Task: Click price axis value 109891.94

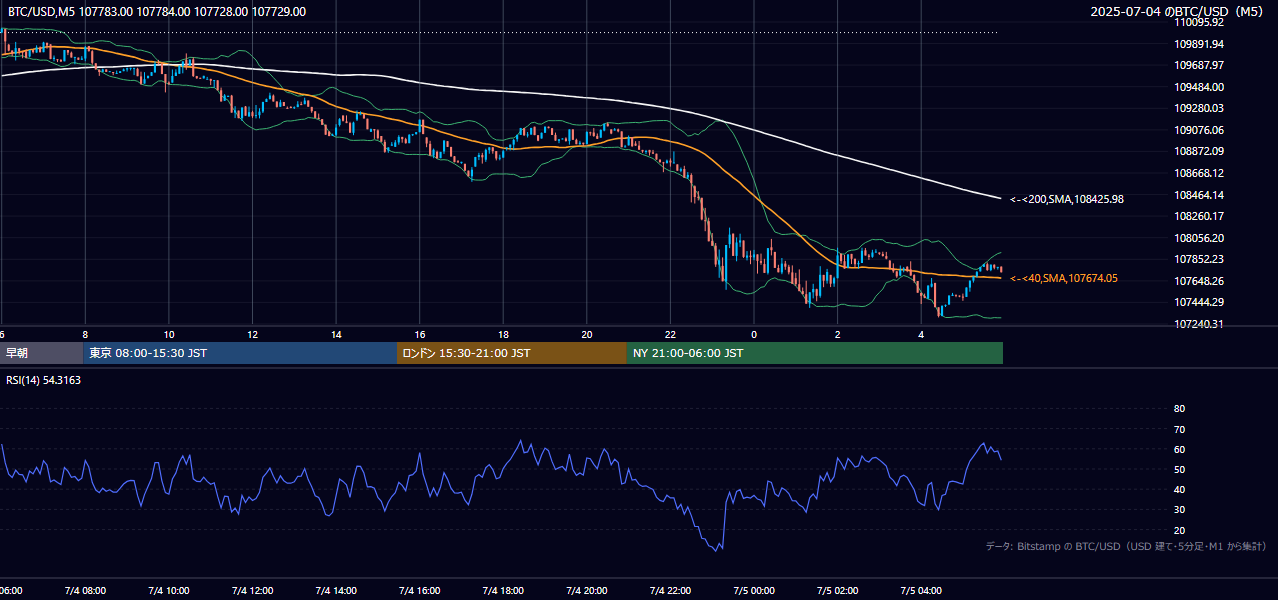Action: tap(1199, 44)
